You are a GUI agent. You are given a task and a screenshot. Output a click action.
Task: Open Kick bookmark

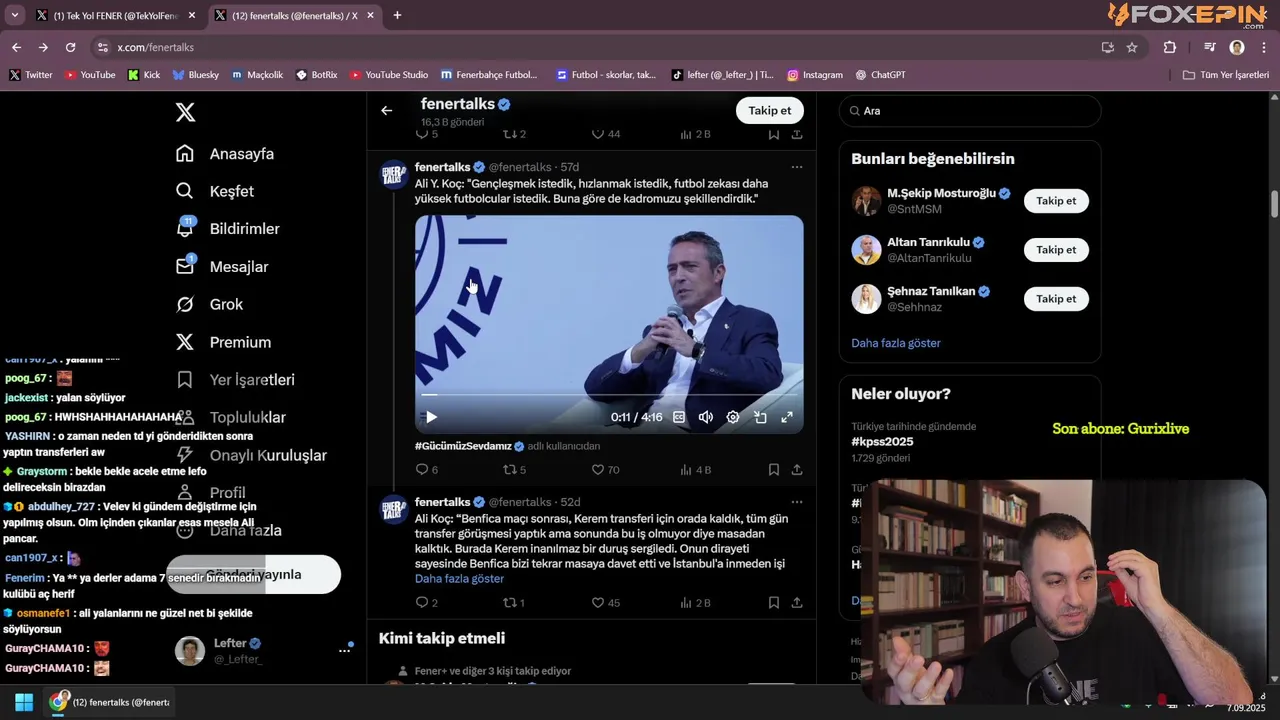(144, 75)
